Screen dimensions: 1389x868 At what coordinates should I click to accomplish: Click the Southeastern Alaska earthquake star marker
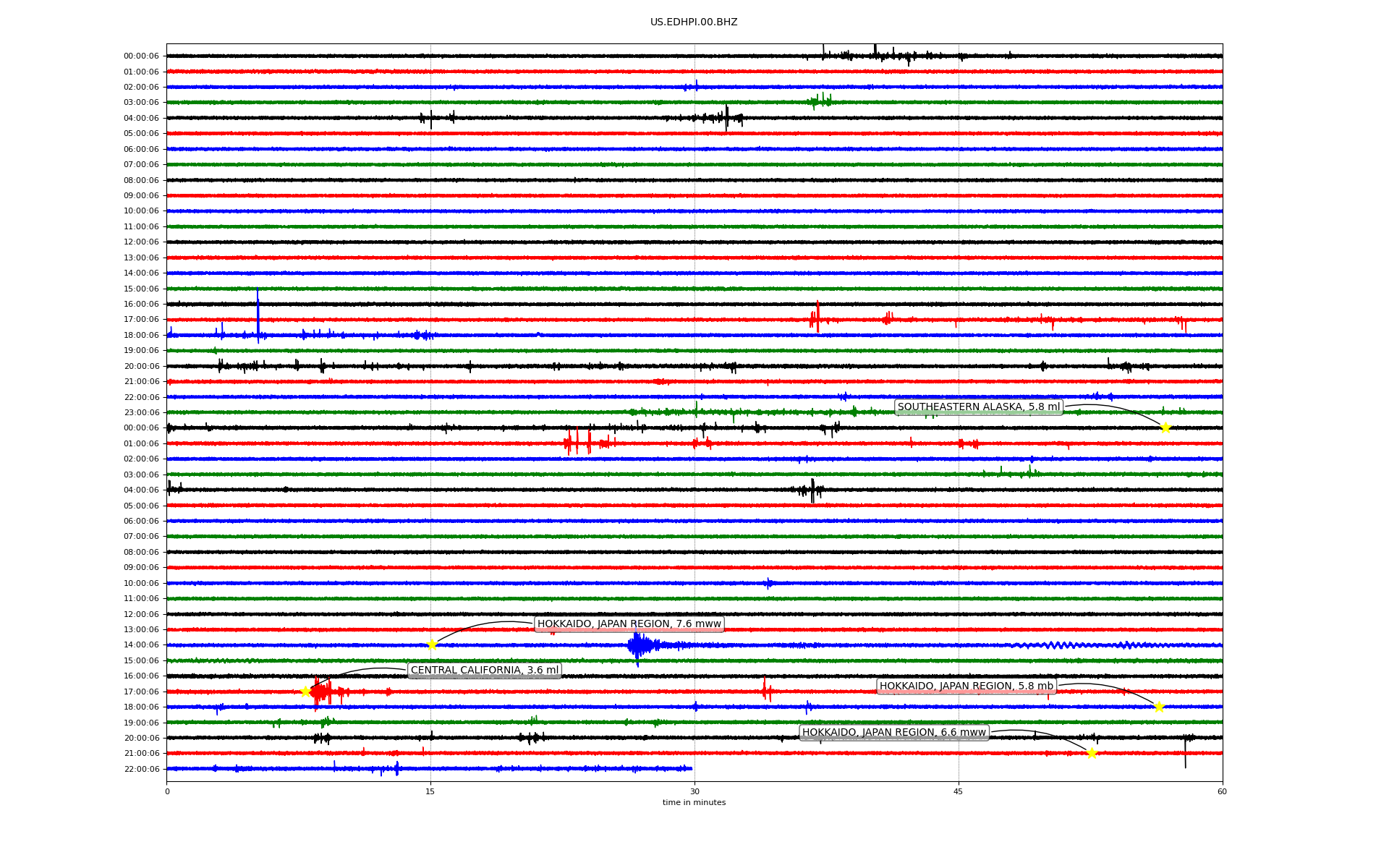[1165, 427]
